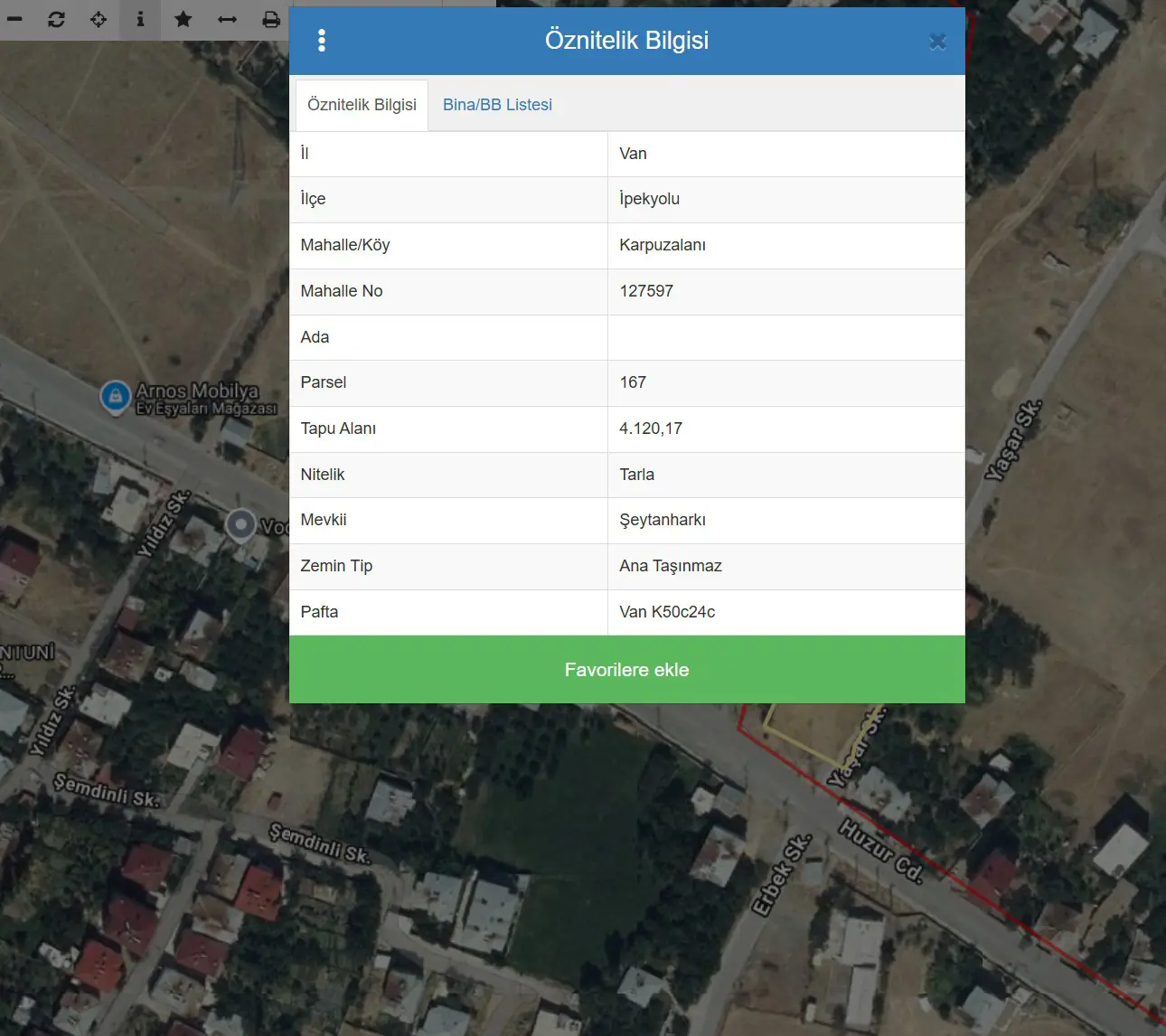Open favorites star icon

click(x=183, y=19)
